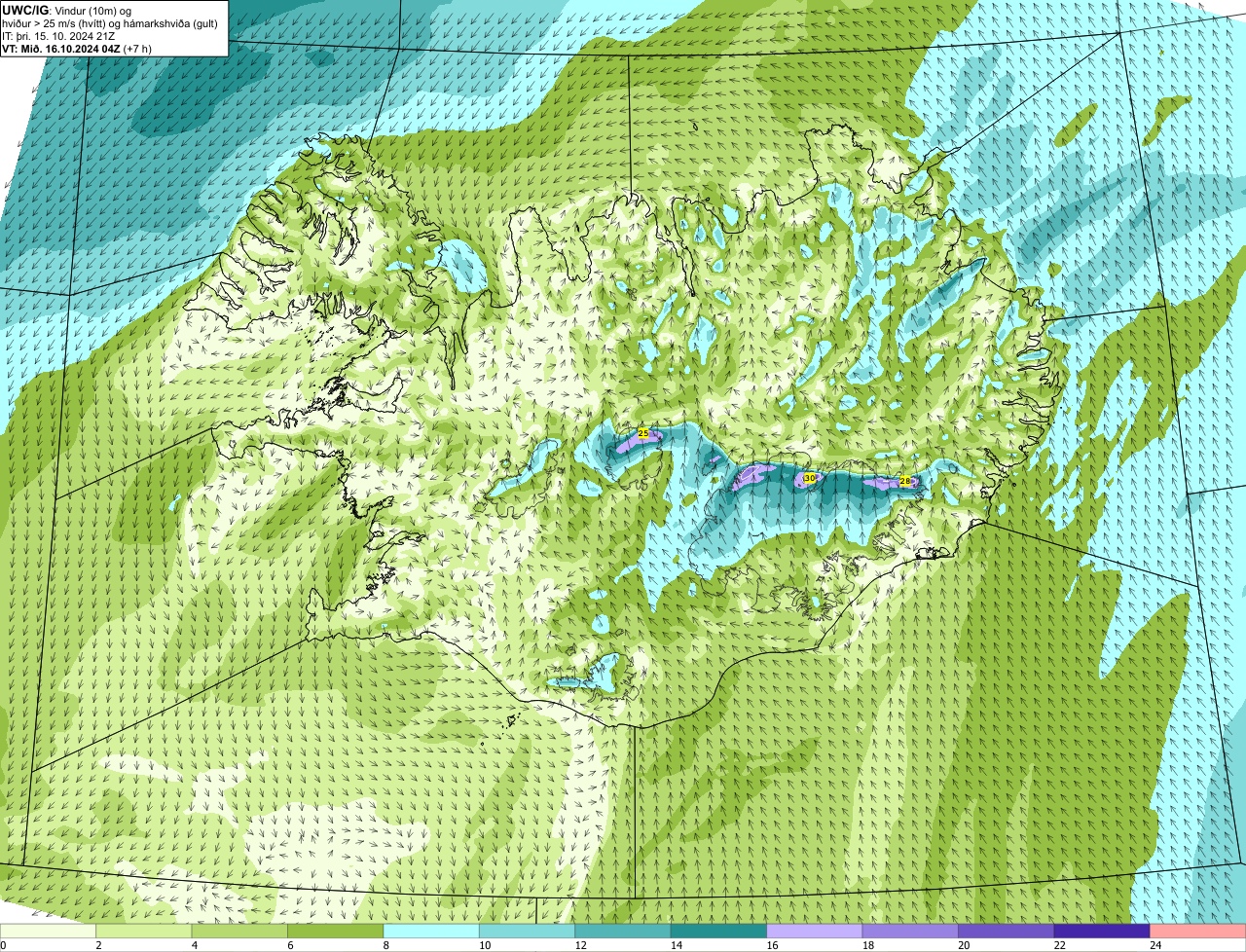This screenshot has width=1246, height=952.
Task: Select the 0–2 m/s pale yellow legend swatch
Action: [x=48, y=931]
